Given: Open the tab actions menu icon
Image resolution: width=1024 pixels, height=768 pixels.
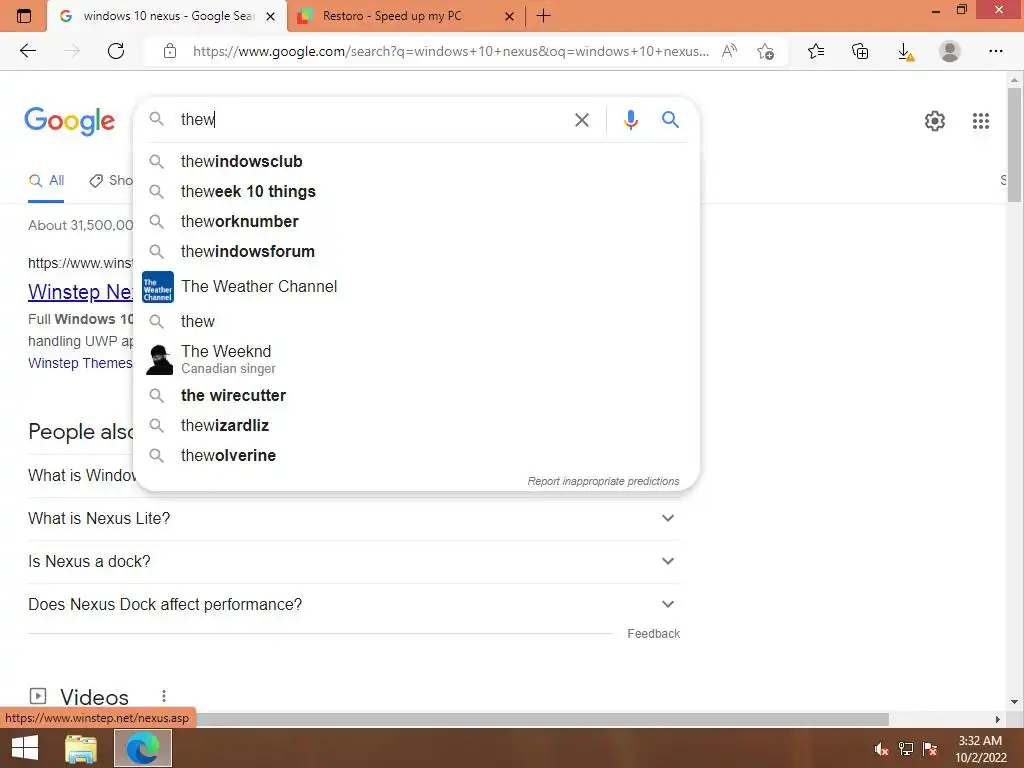Looking at the screenshot, I should [x=24, y=16].
